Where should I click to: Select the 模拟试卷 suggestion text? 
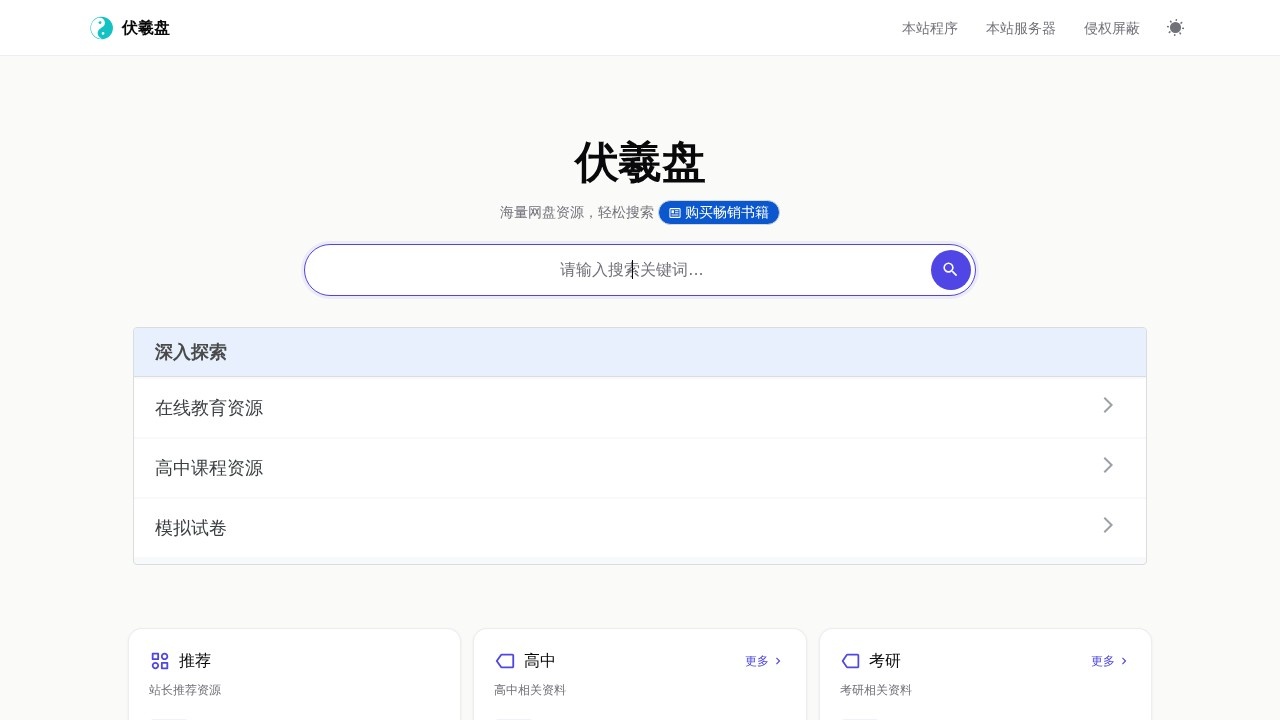191,528
